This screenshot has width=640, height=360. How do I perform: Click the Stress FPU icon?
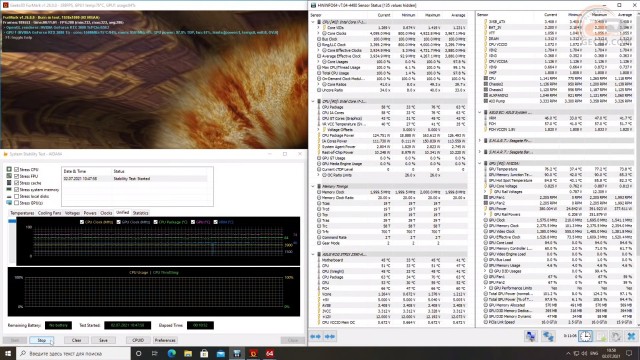[x=9, y=176]
